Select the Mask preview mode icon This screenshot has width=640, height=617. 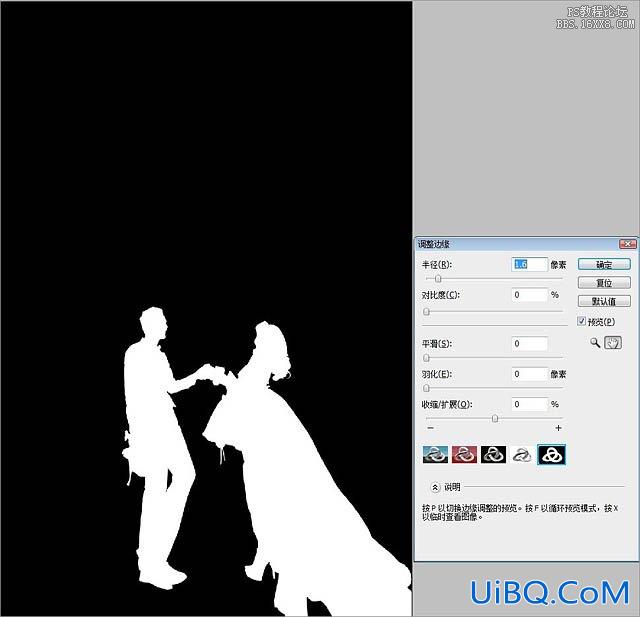(x=551, y=454)
